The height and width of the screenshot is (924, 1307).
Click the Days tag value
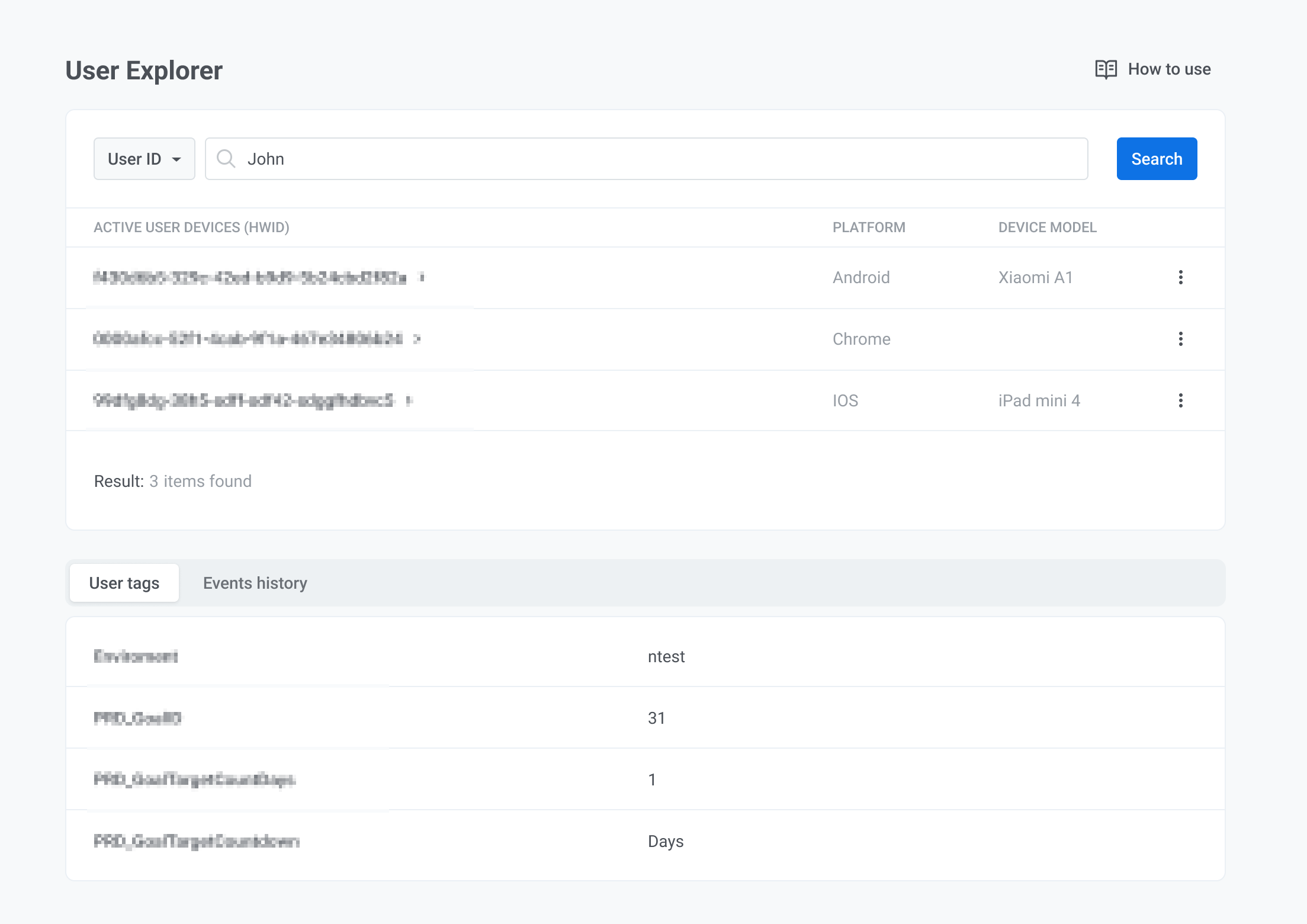(666, 841)
